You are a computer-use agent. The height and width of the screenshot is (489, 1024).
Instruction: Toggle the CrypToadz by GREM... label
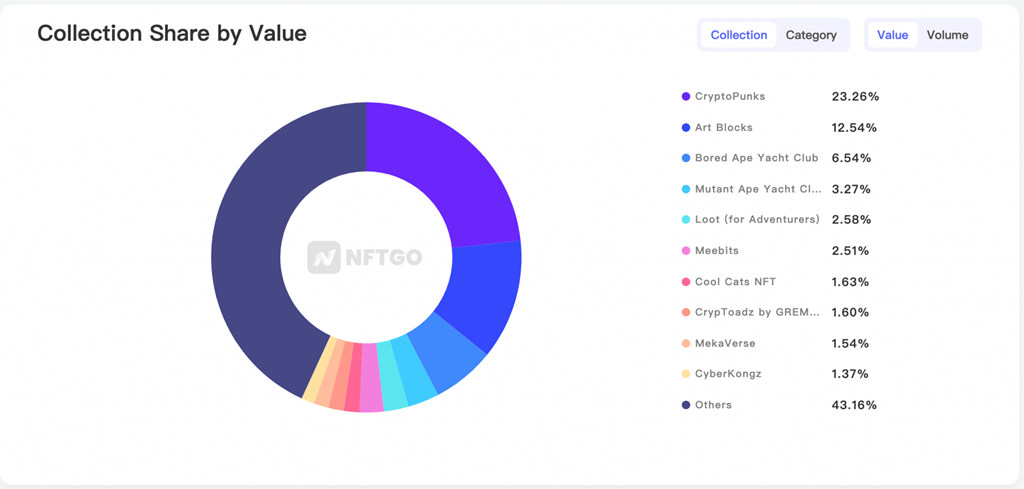click(x=757, y=312)
